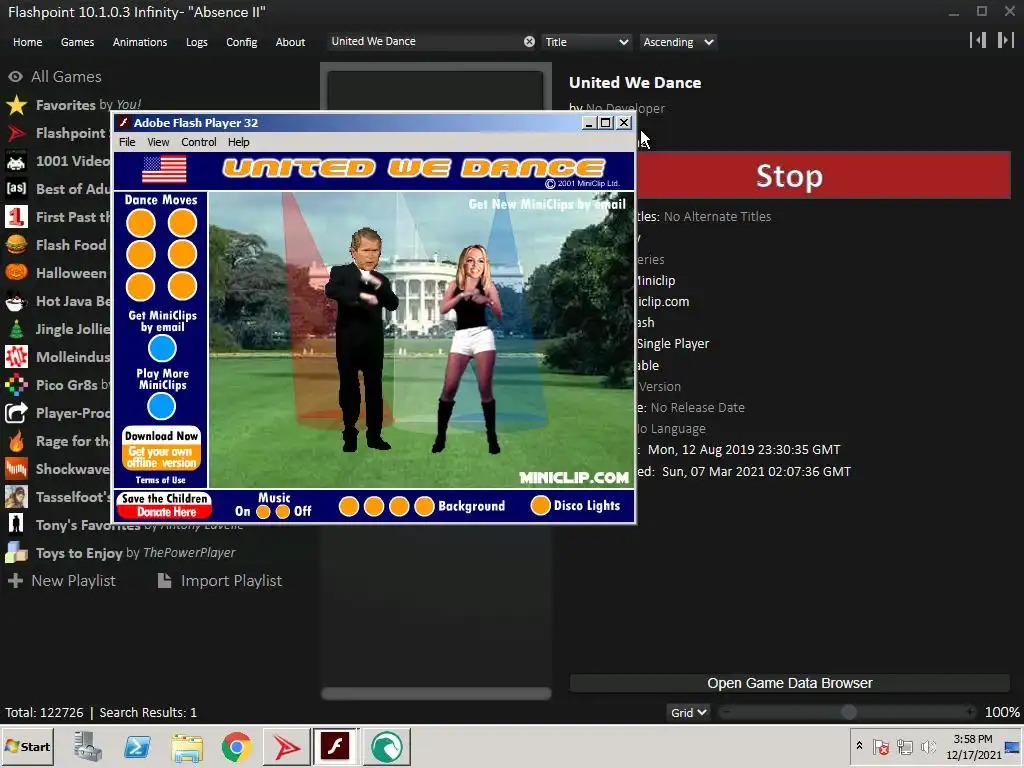Clear the search field with the X icon
1024x768 pixels.
[x=529, y=42]
